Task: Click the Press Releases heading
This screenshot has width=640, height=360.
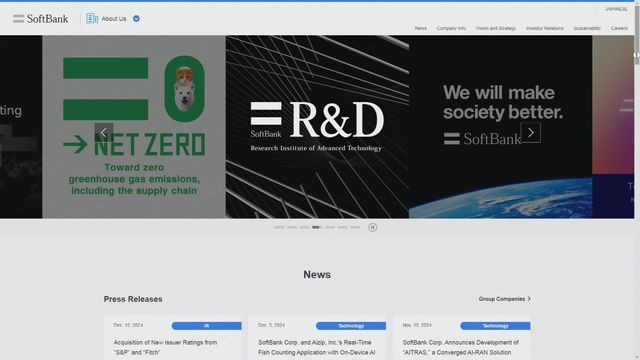Action: [133, 299]
